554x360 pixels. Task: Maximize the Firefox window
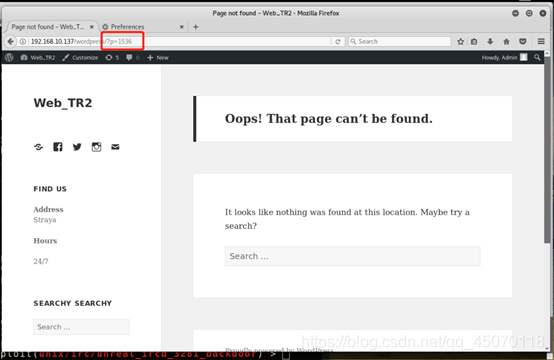[x=529, y=13]
